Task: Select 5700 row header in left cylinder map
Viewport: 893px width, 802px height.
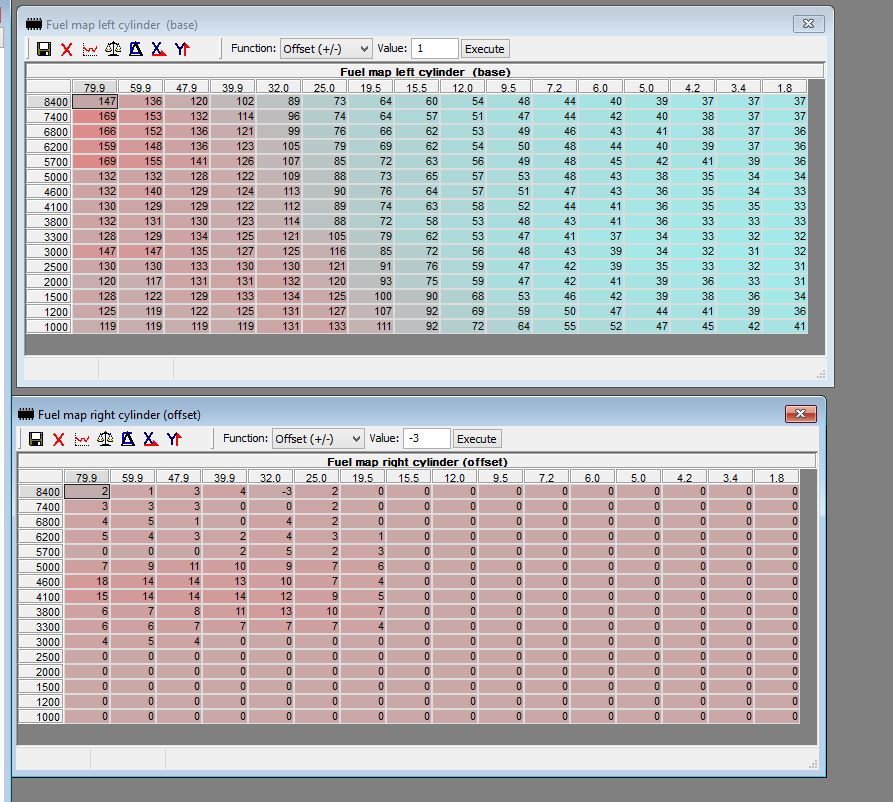Action: [x=49, y=162]
